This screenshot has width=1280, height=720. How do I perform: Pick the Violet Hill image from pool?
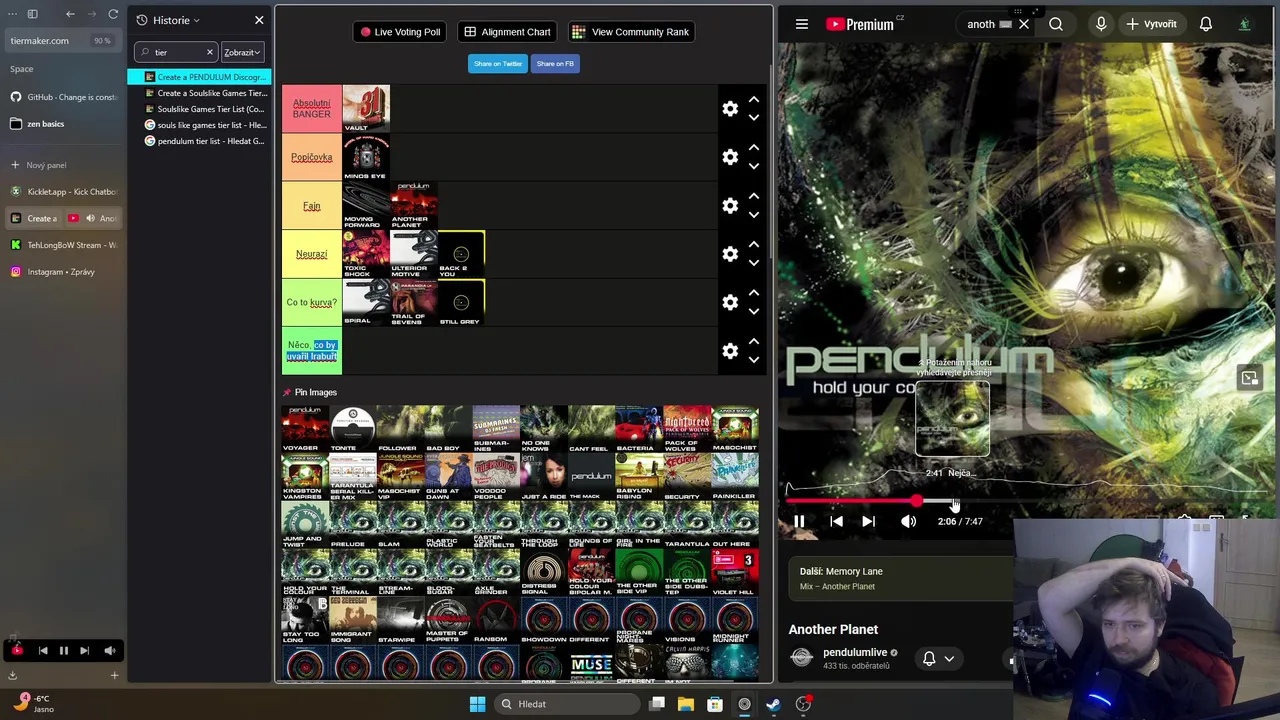(734, 573)
